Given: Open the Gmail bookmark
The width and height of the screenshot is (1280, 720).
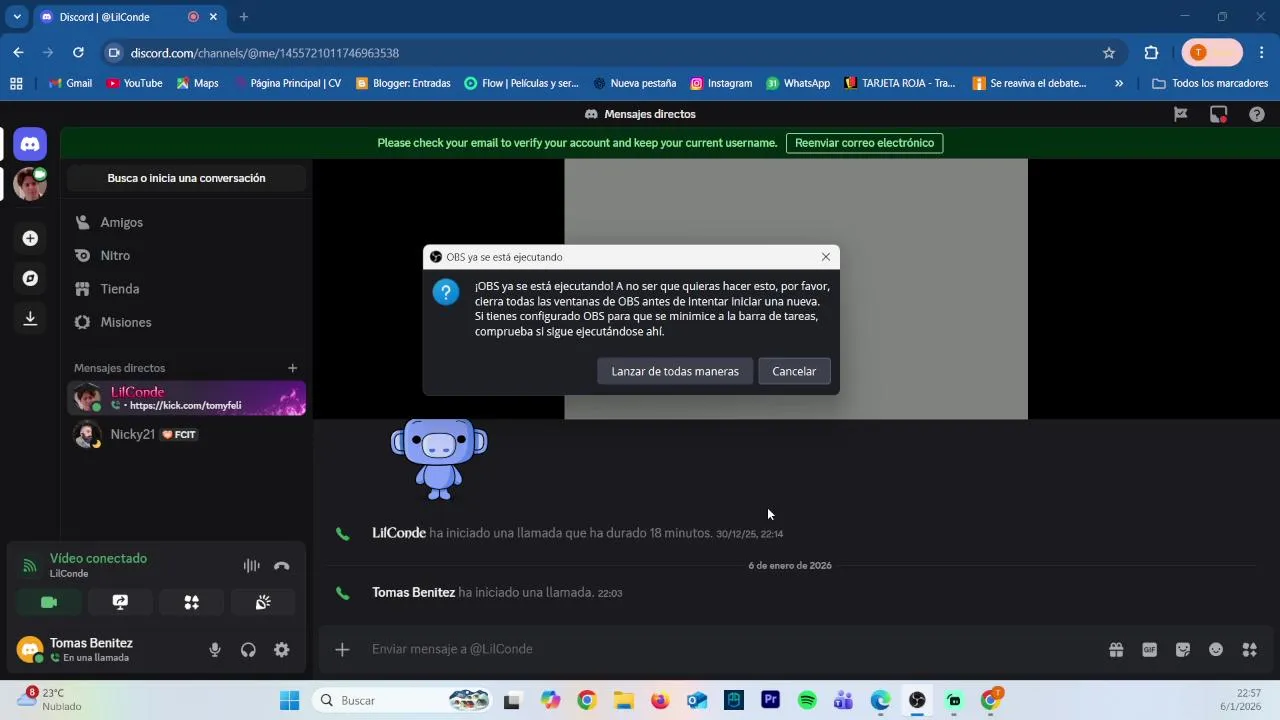Looking at the screenshot, I should [x=70, y=83].
